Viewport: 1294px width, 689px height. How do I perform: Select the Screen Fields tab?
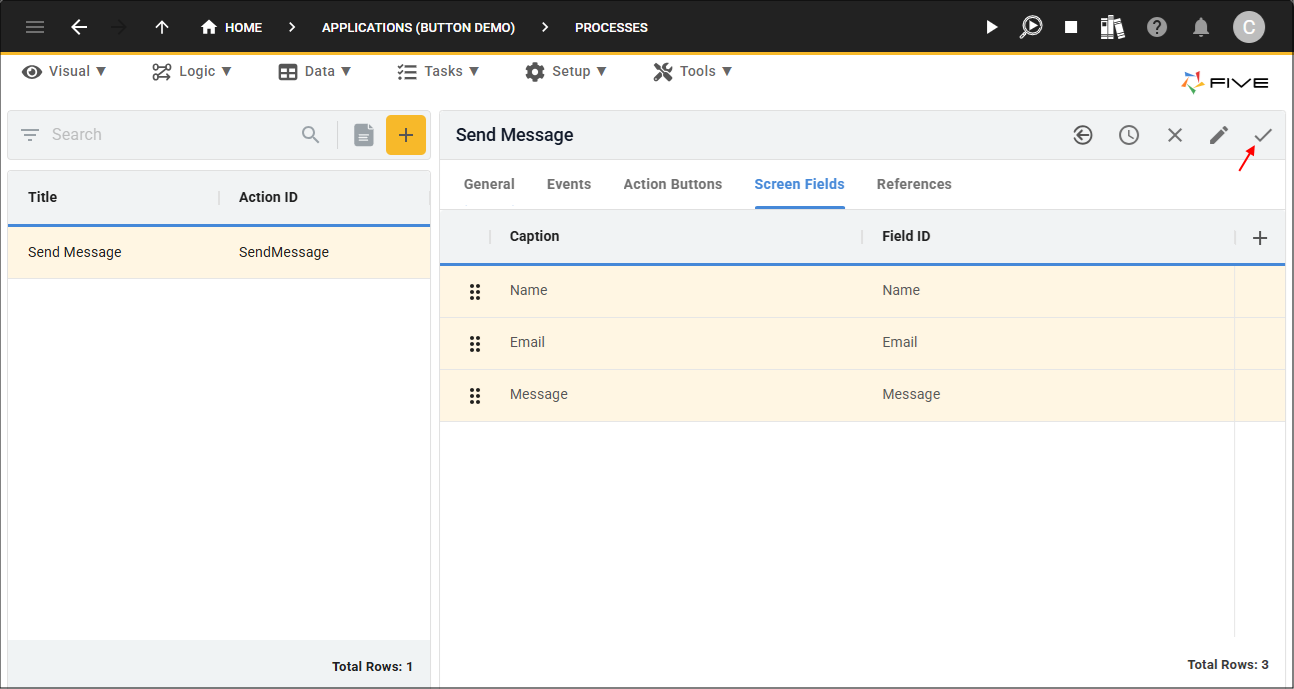point(800,184)
